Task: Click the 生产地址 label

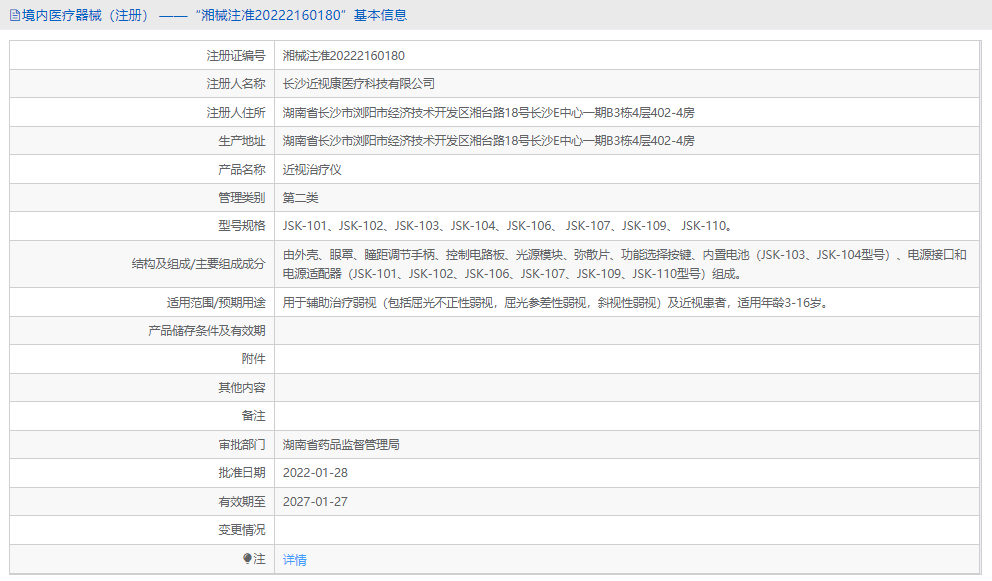Action: point(242,141)
